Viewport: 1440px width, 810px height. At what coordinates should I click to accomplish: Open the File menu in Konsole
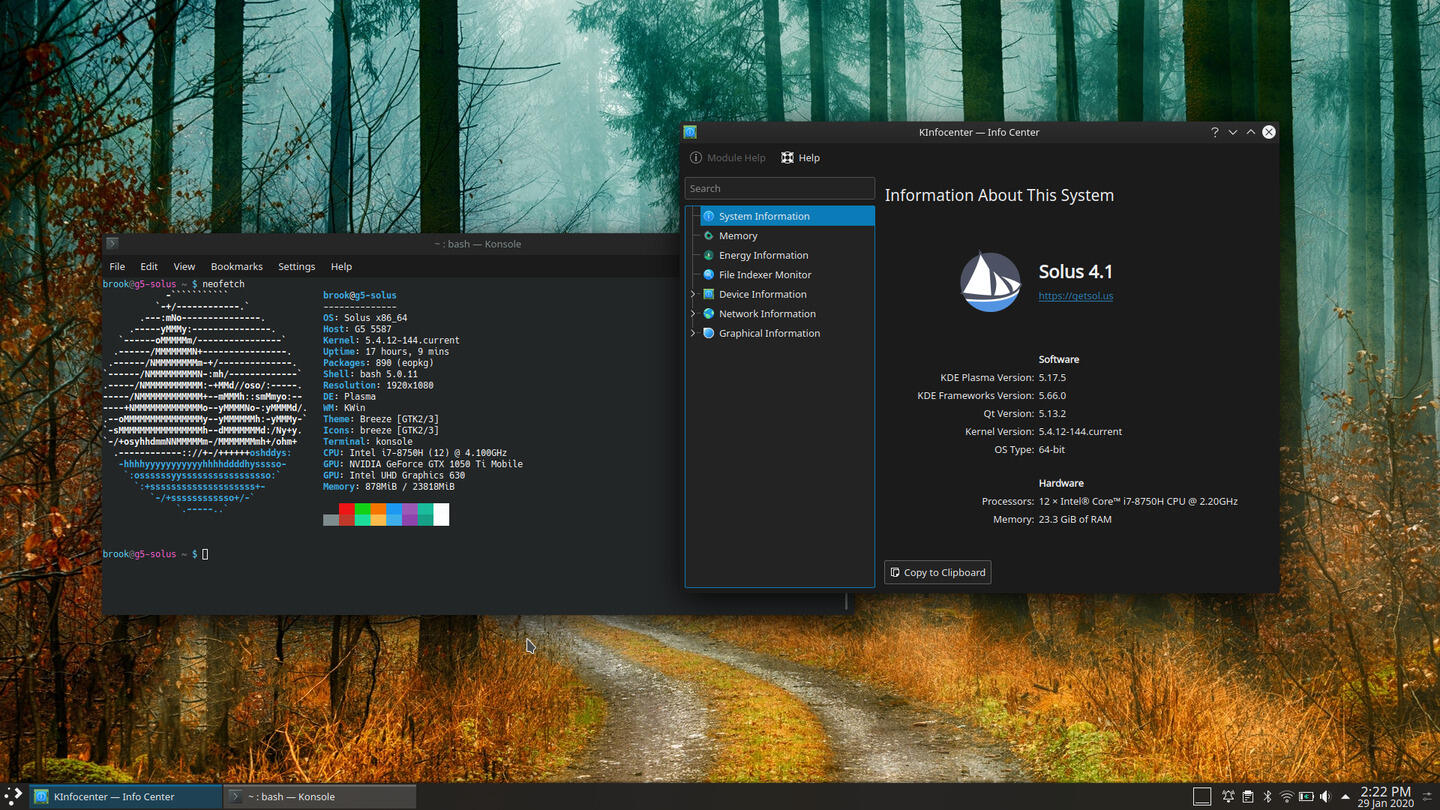[x=117, y=267]
